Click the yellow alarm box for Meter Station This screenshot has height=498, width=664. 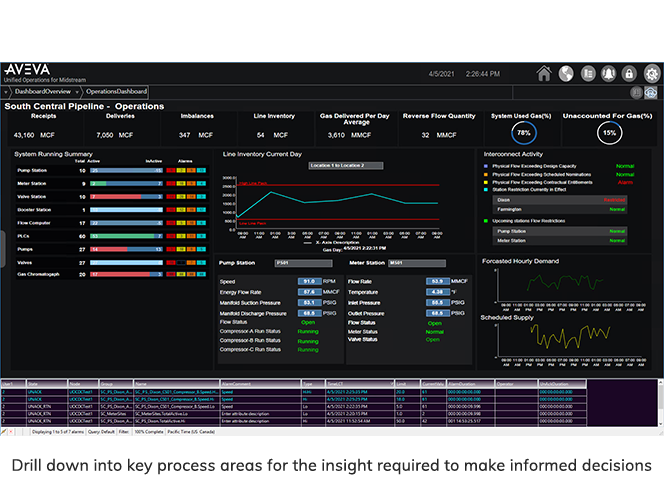[181, 183]
